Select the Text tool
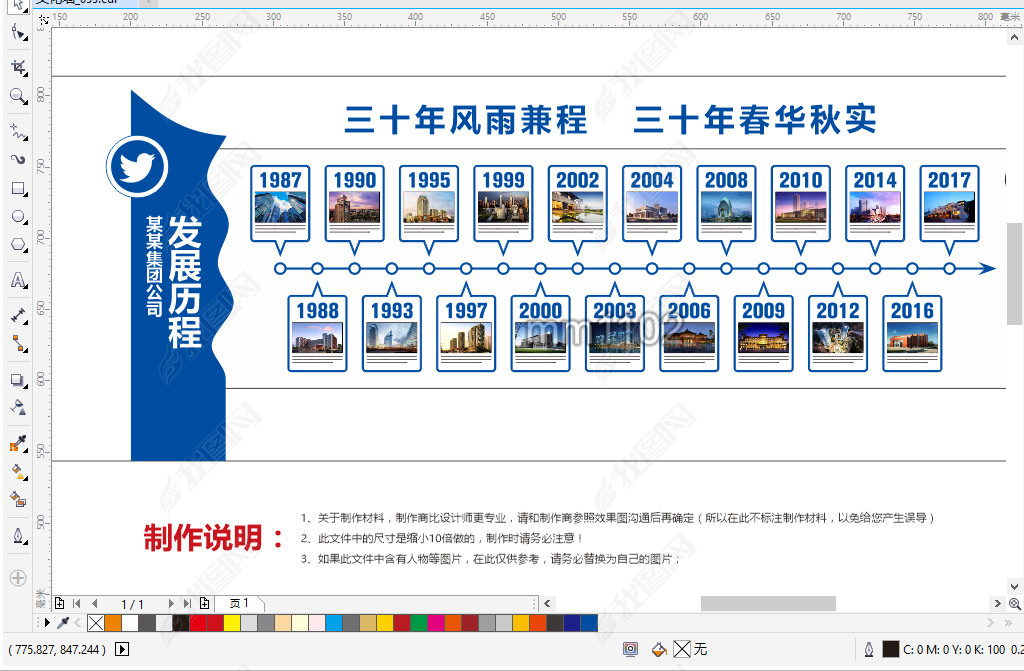Viewport: 1024px width, 671px height. click(18, 281)
